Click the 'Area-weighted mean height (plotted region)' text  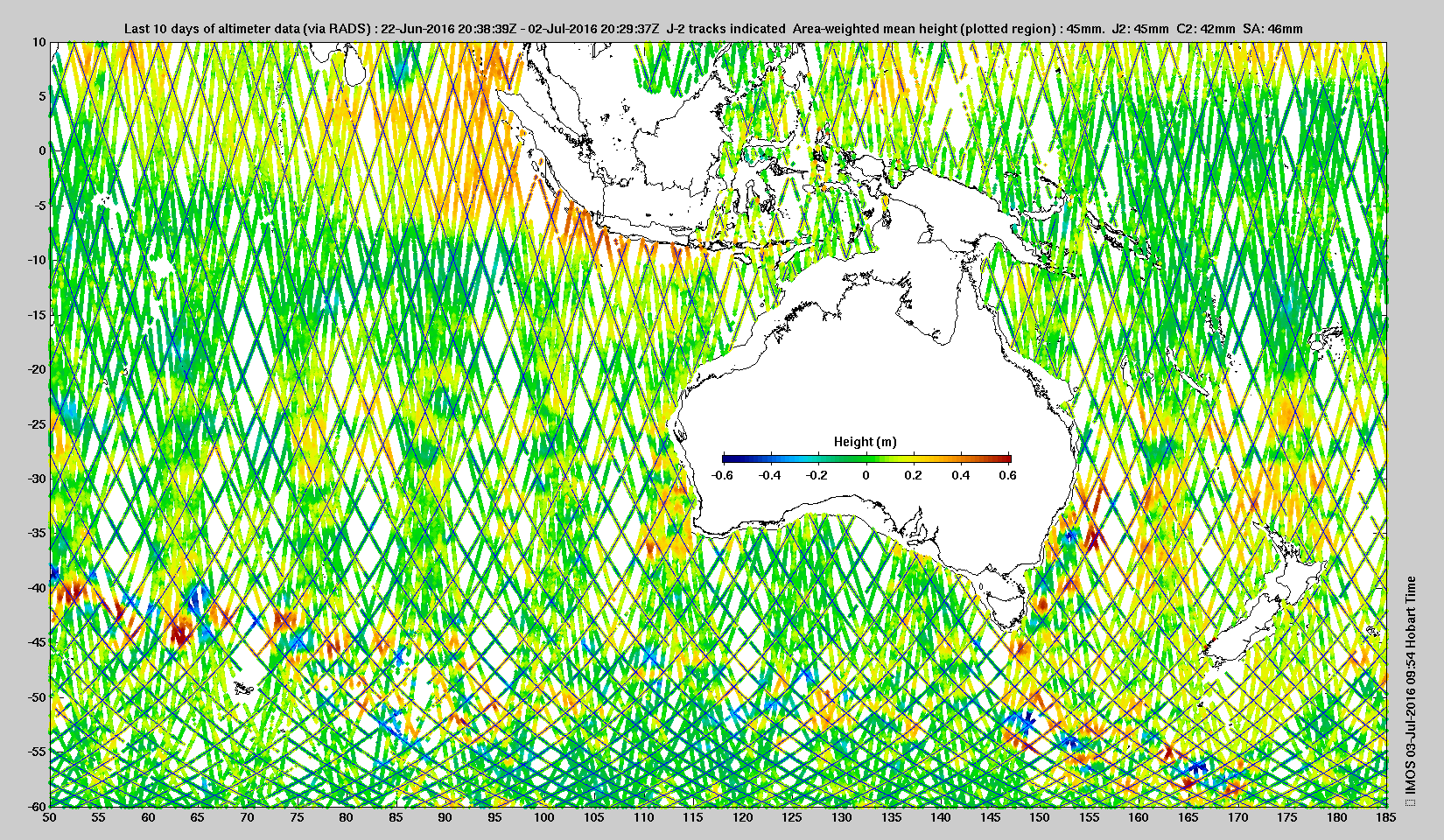pos(923,29)
